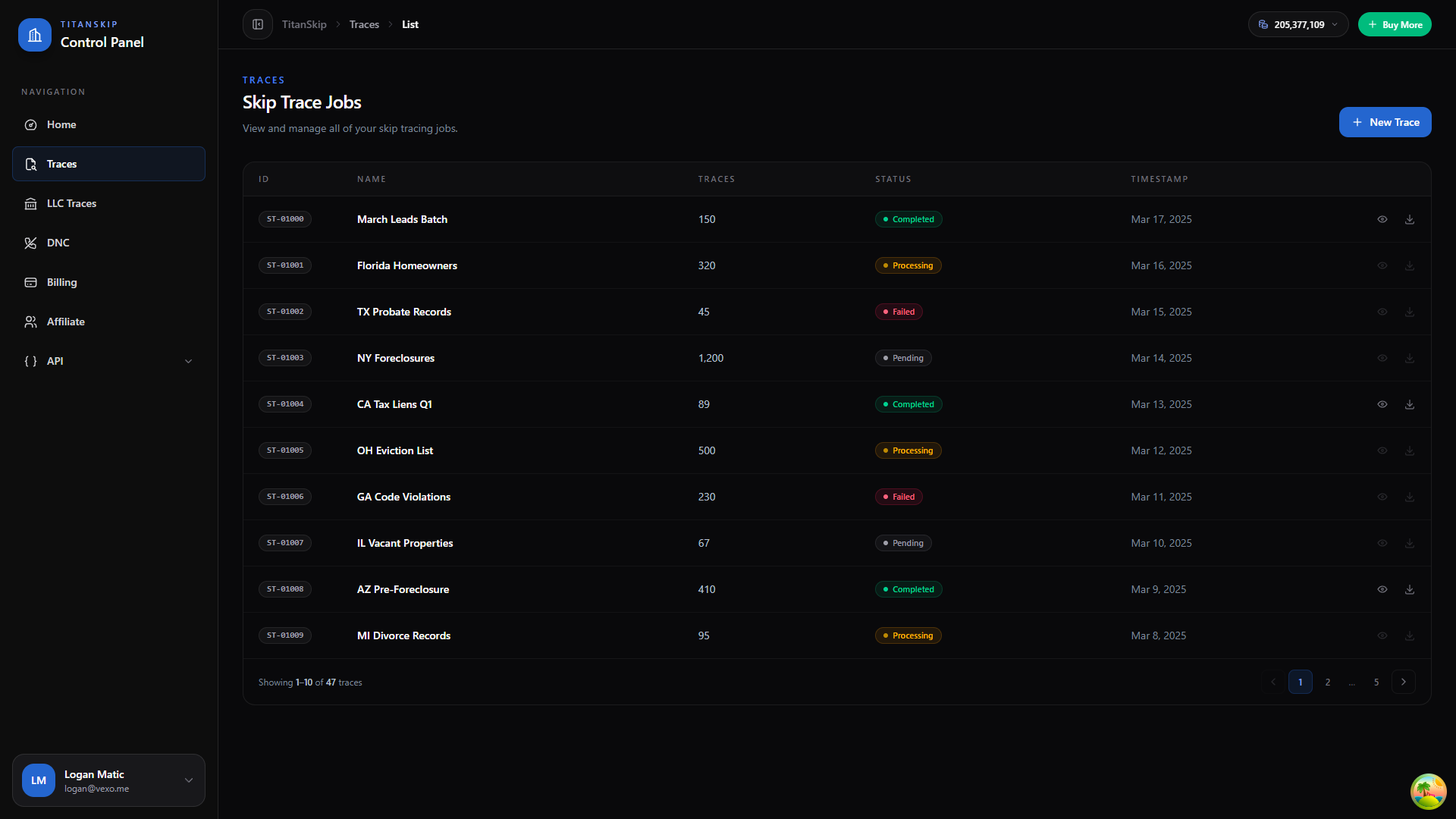View the GA Code Violations trace (eye icon)
This screenshot has height=819, width=1456.
(x=1382, y=497)
